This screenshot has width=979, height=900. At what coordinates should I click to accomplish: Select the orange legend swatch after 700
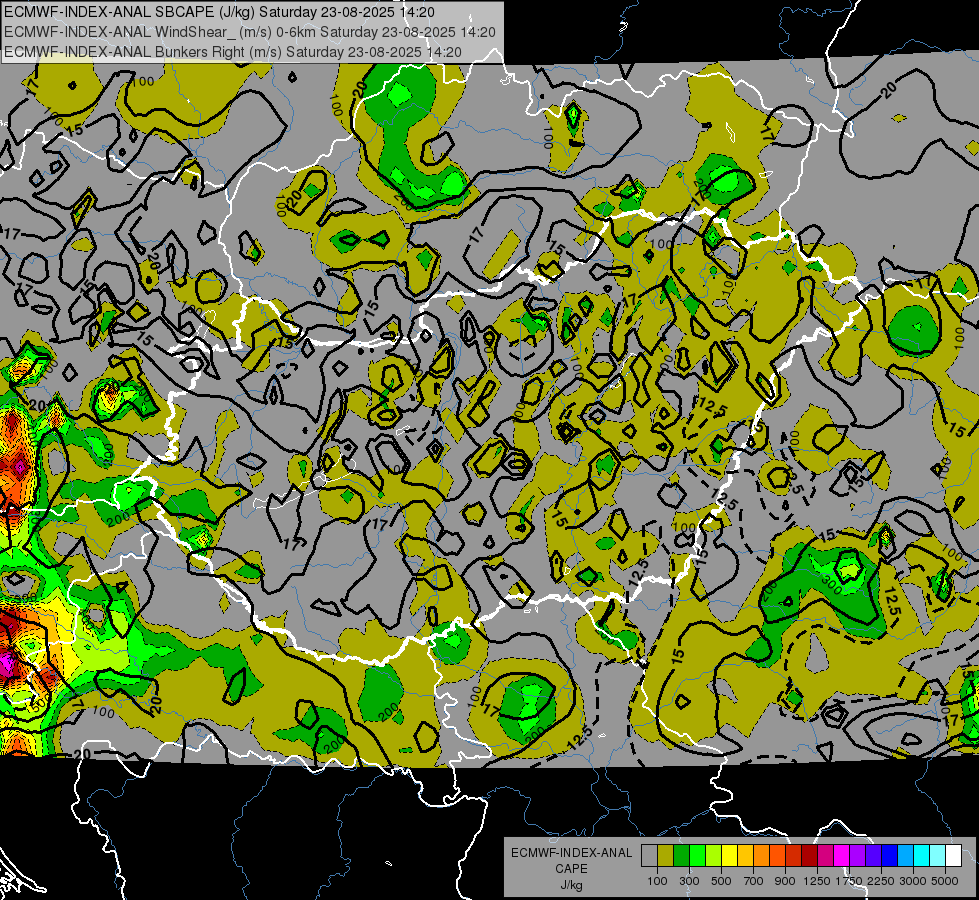(761, 855)
